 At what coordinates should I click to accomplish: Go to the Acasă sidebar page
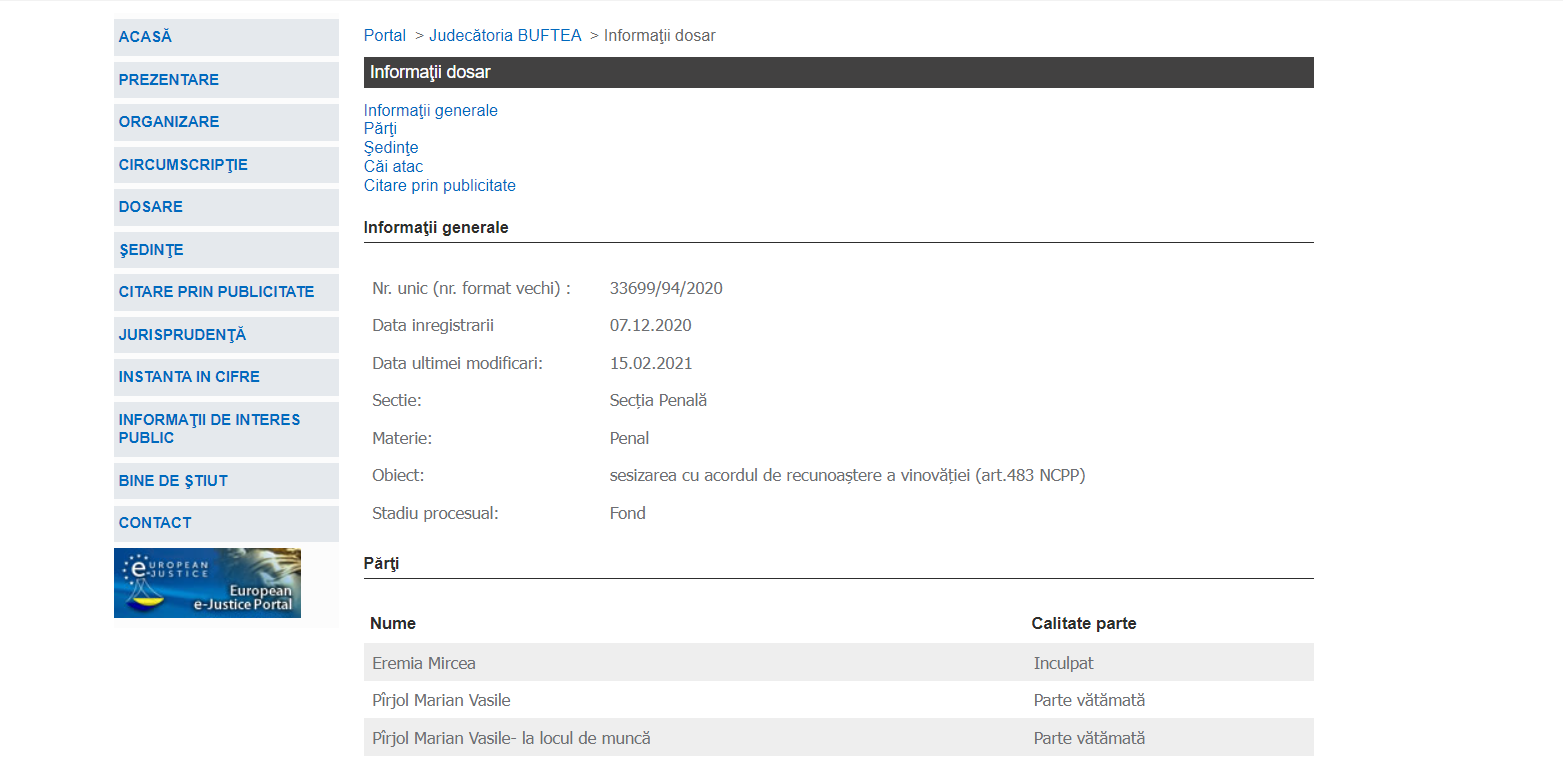coord(145,37)
